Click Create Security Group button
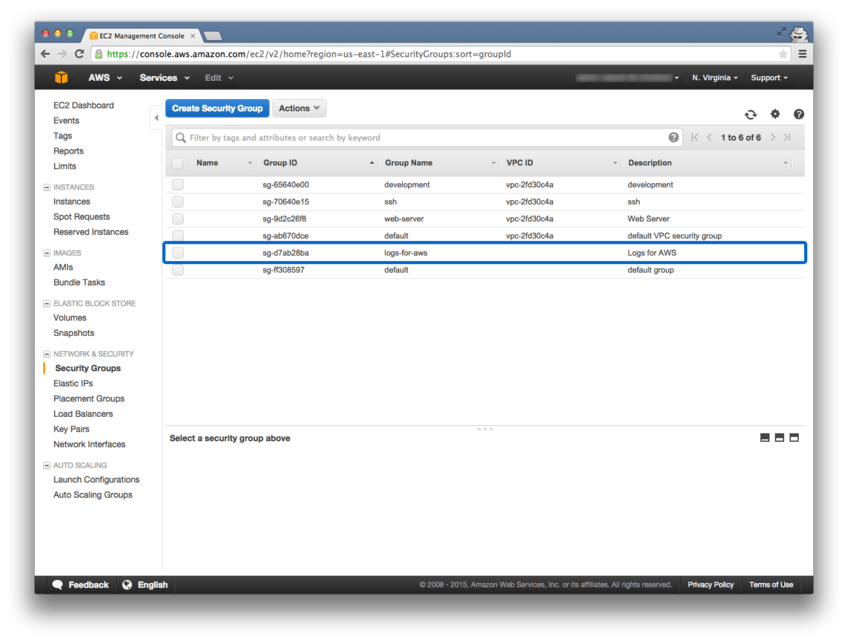848x642 pixels. click(217, 108)
